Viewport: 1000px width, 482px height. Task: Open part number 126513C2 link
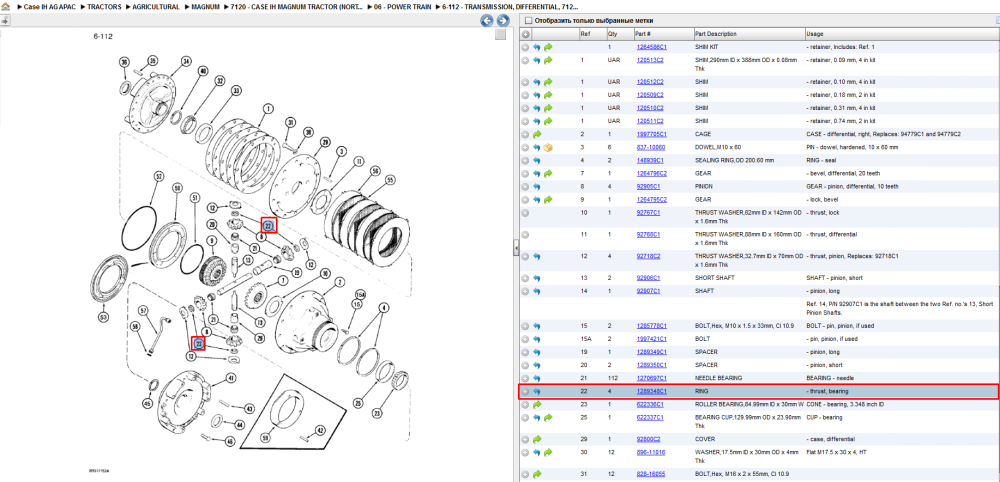(x=650, y=60)
